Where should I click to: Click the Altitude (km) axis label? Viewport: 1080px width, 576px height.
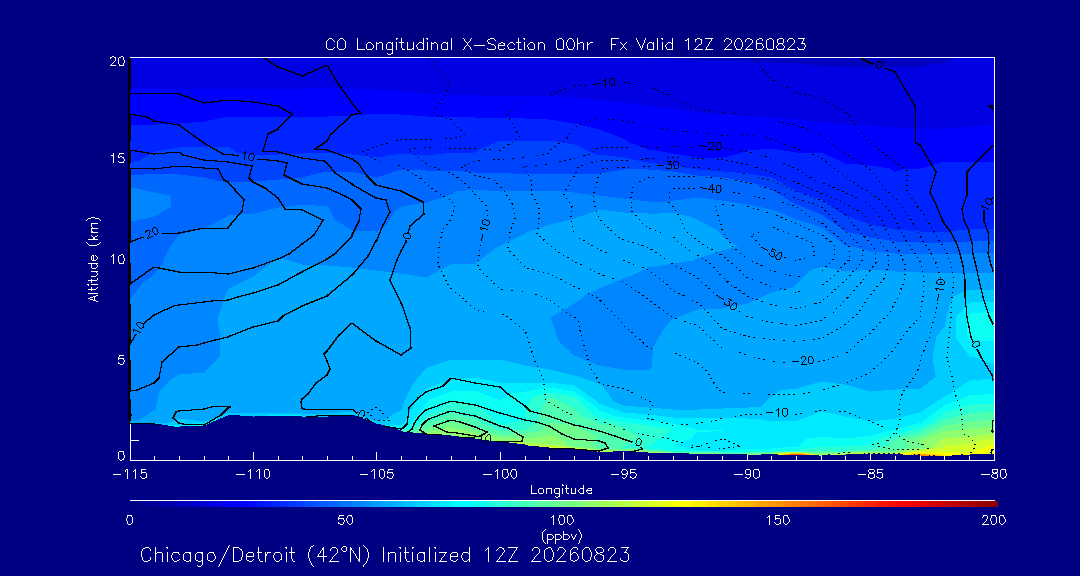click(x=94, y=259)
